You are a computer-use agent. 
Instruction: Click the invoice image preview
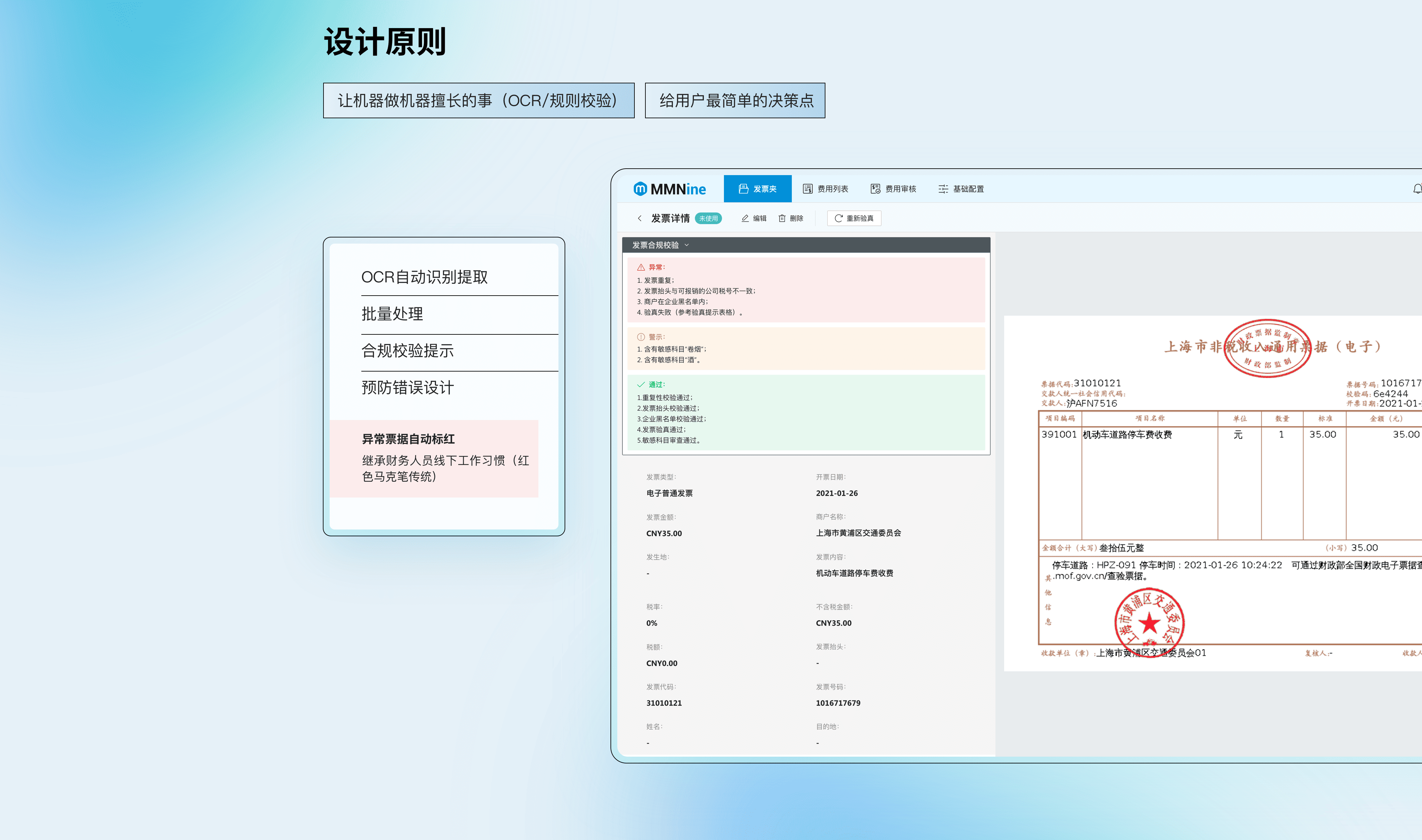click(1211, 492)
